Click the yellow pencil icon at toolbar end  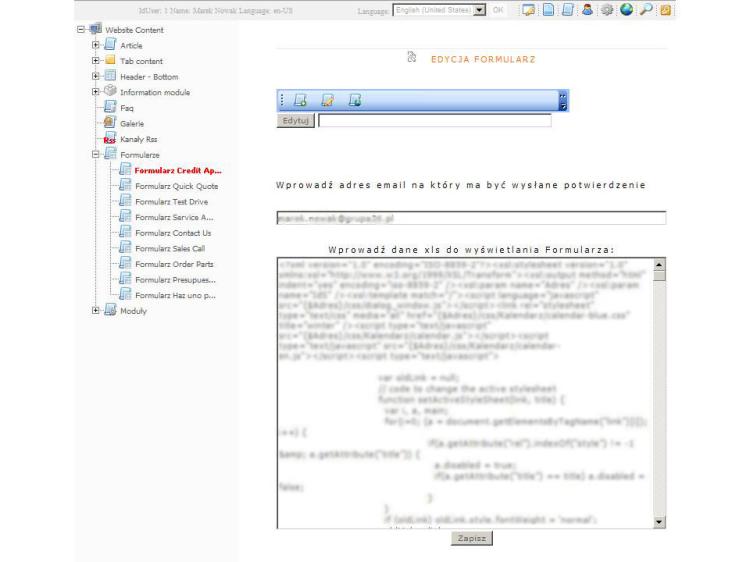pyautogui.click(x=665, y=10)
